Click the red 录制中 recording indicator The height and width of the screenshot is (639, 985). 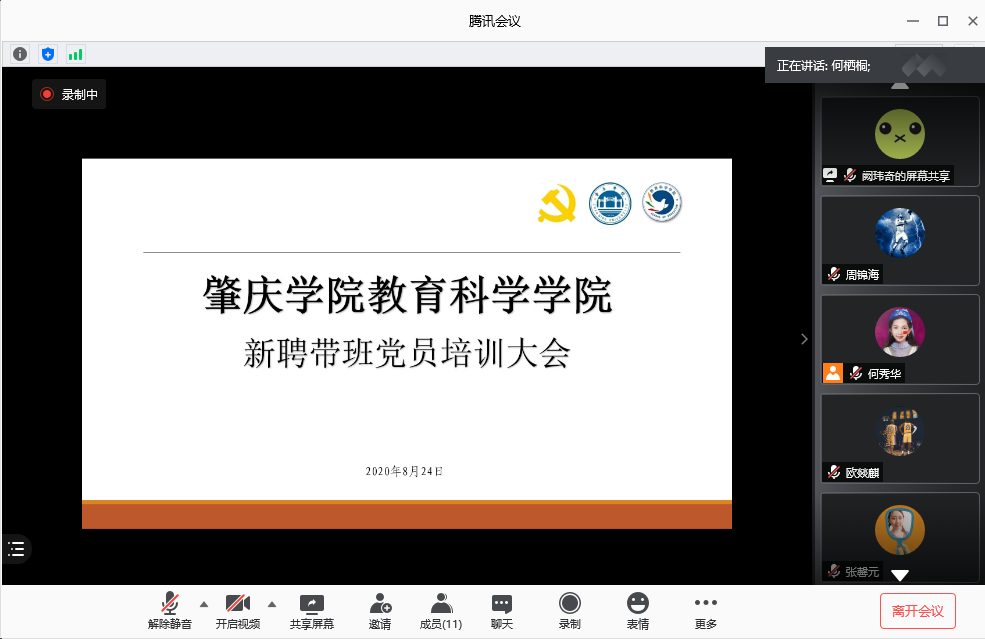tap(69, 95)
